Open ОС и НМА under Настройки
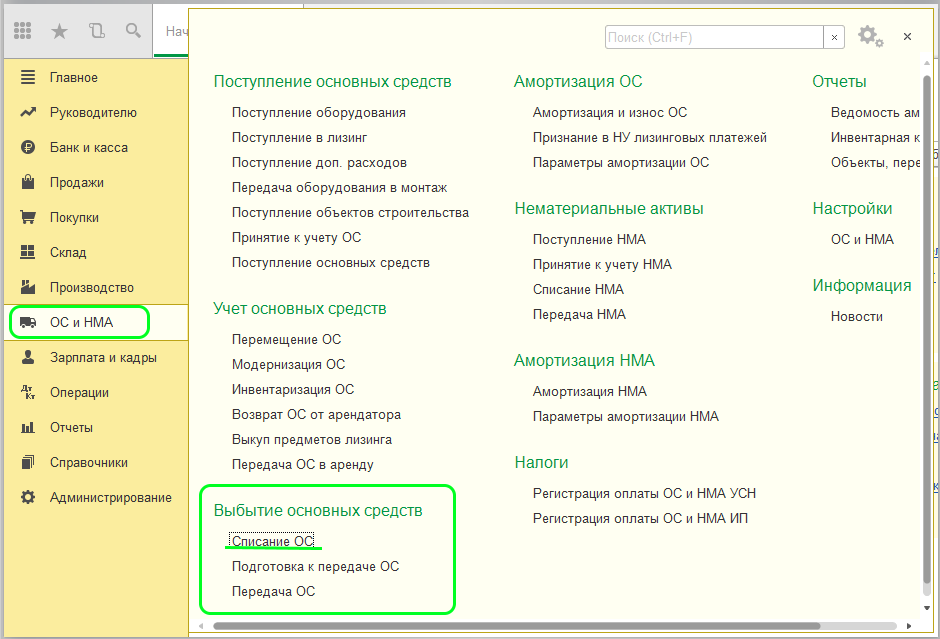 [x=862, y=239]
